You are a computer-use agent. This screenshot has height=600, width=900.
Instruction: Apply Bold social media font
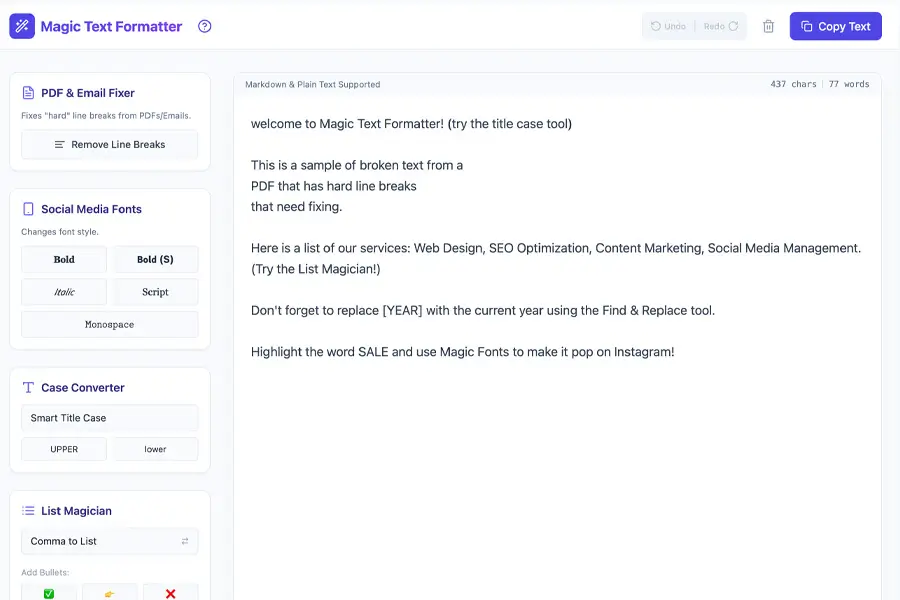(x=64, y=259)
